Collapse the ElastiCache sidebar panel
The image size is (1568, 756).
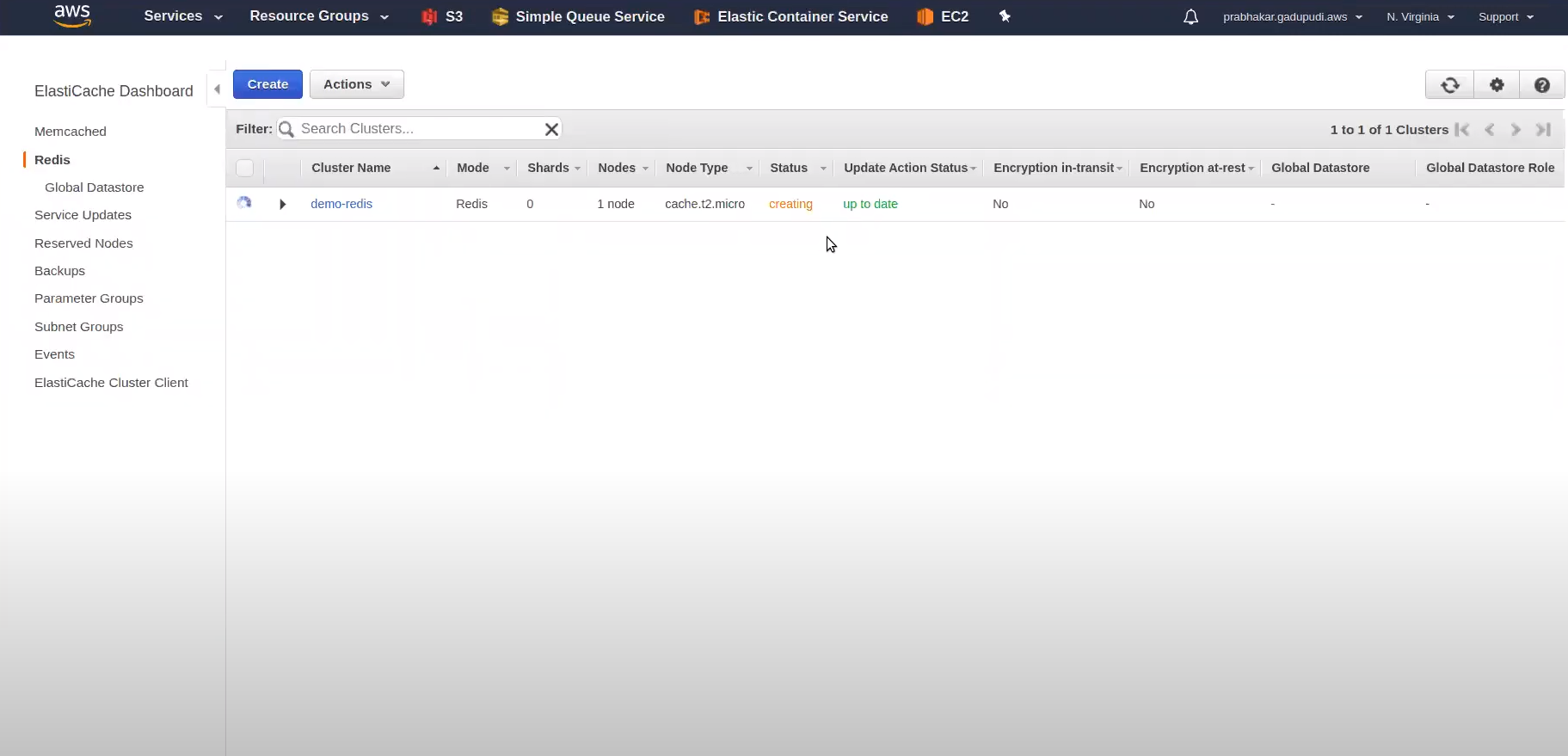click(x=217, y=89)
